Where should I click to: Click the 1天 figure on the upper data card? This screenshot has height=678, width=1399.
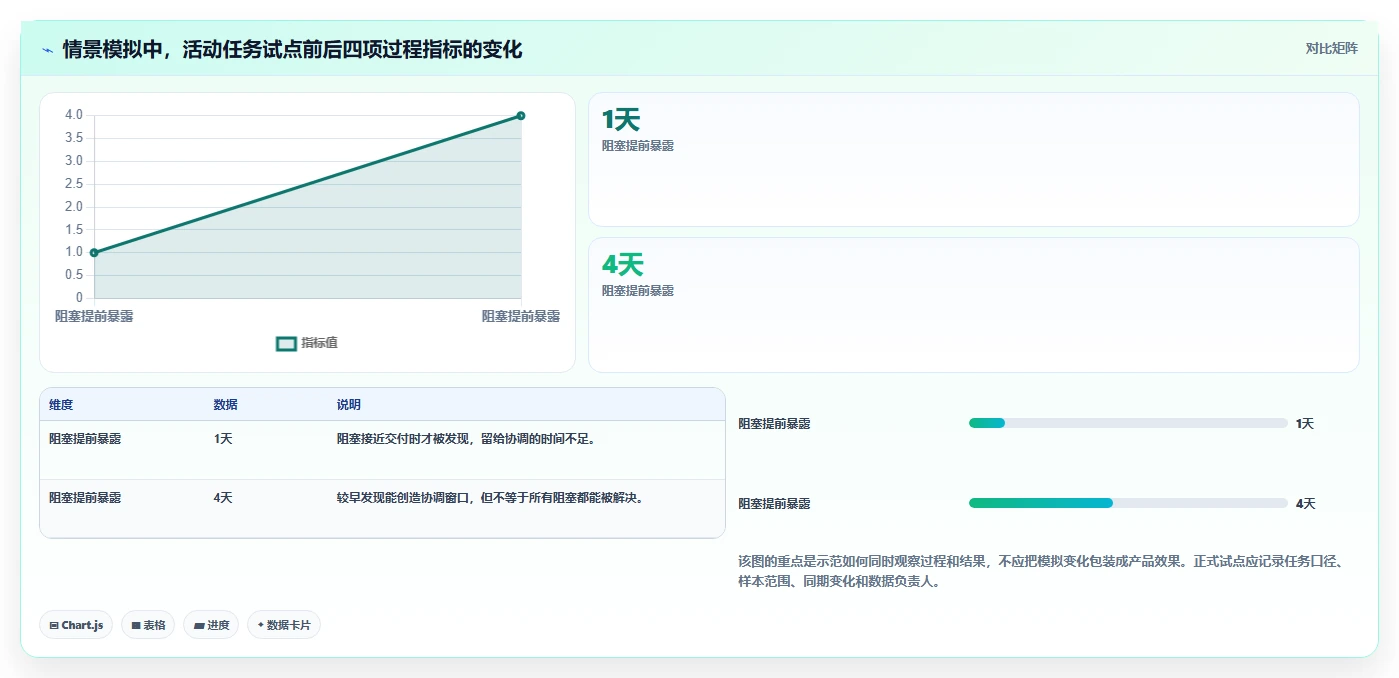pyautogui.click(x=620, y=120)
